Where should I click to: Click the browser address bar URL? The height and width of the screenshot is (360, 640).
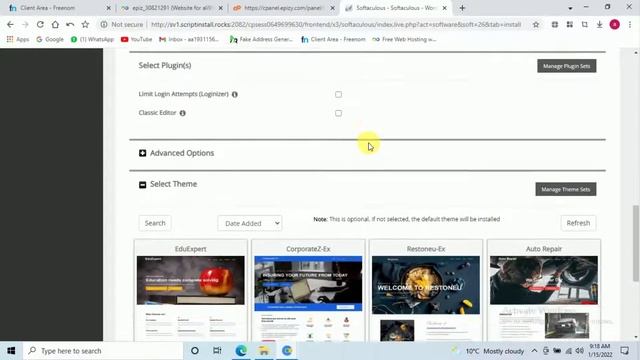[336, 24]
